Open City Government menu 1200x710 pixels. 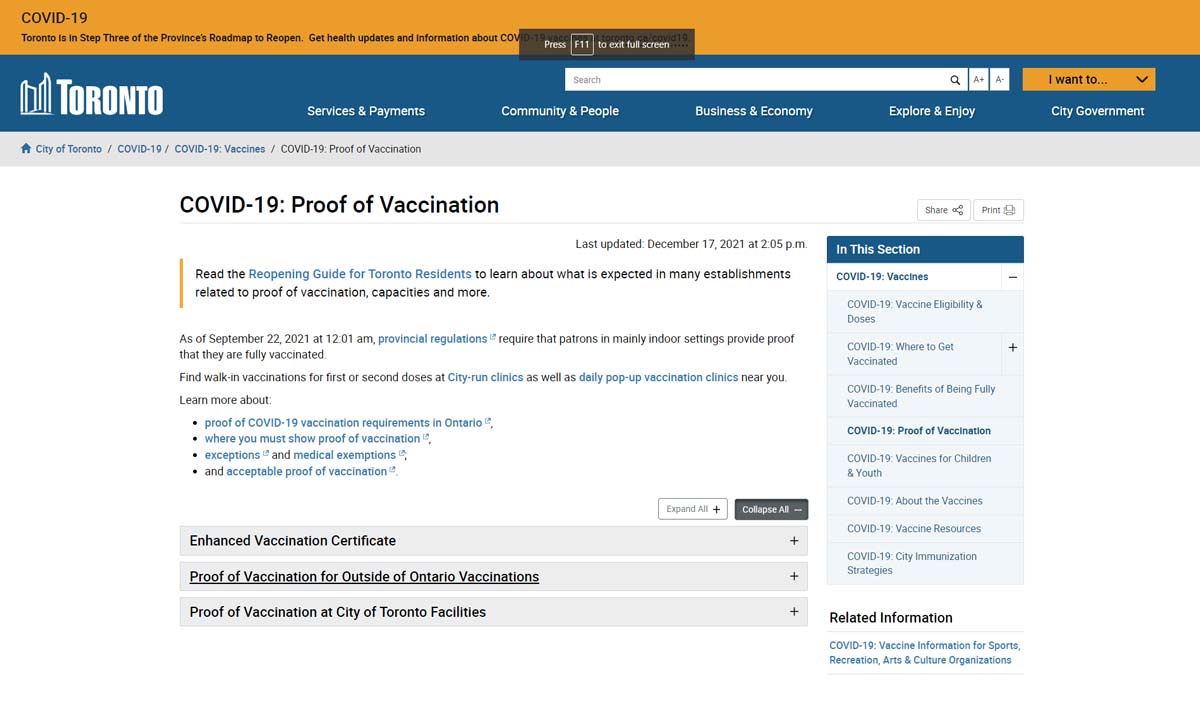[1098, 111]
